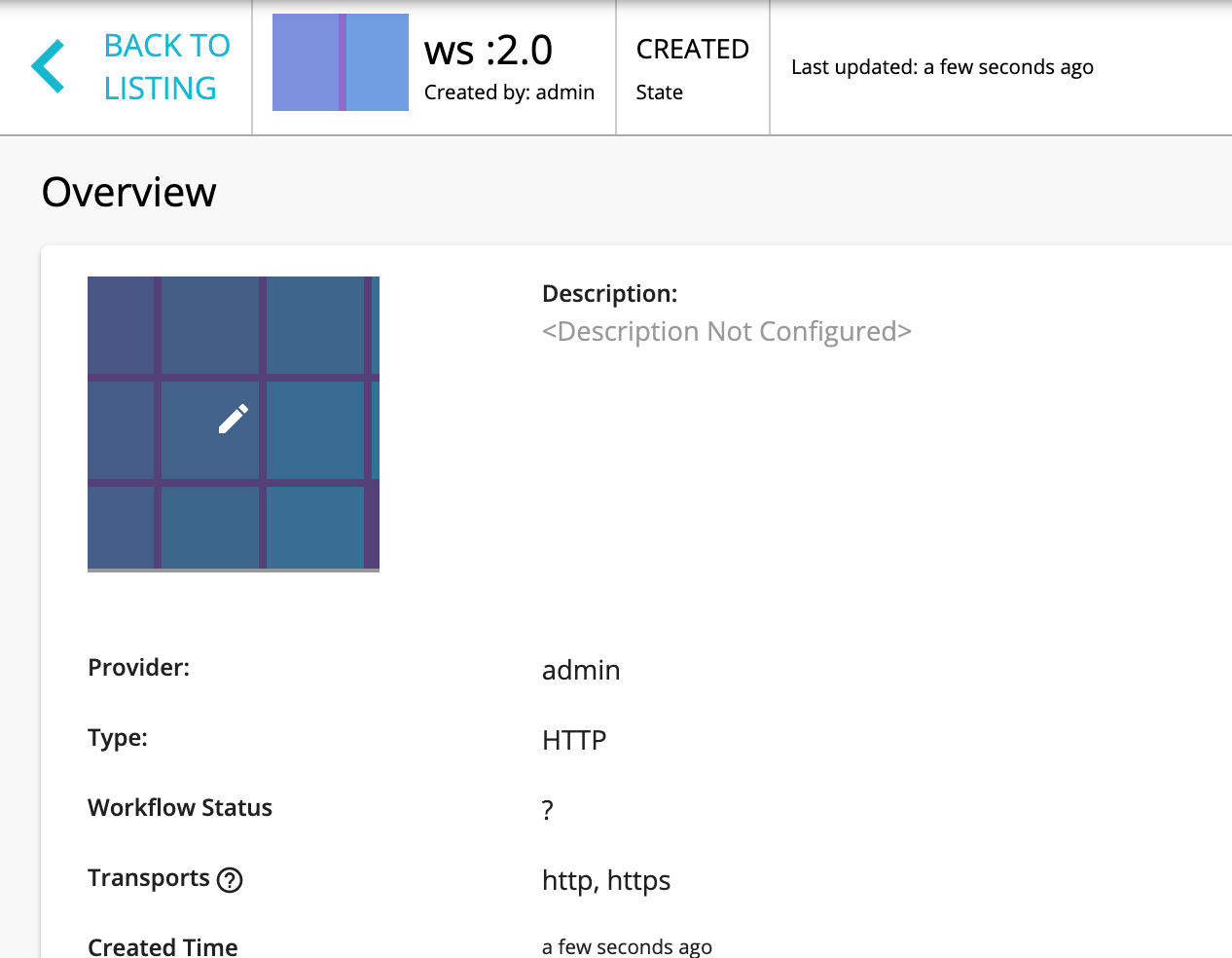Click the Created by: admin subtitle
Image resolution: width=1232 pixels, height=958 pixels.
(x=508, y=92)
